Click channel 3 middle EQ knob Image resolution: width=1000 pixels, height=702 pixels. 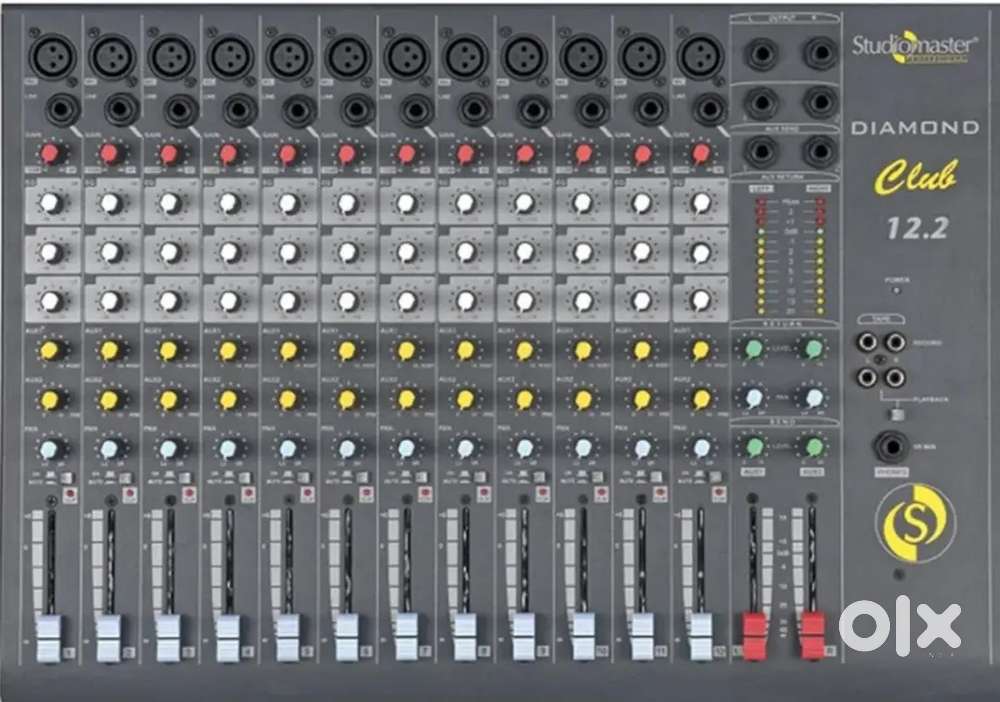click(170, 252)
